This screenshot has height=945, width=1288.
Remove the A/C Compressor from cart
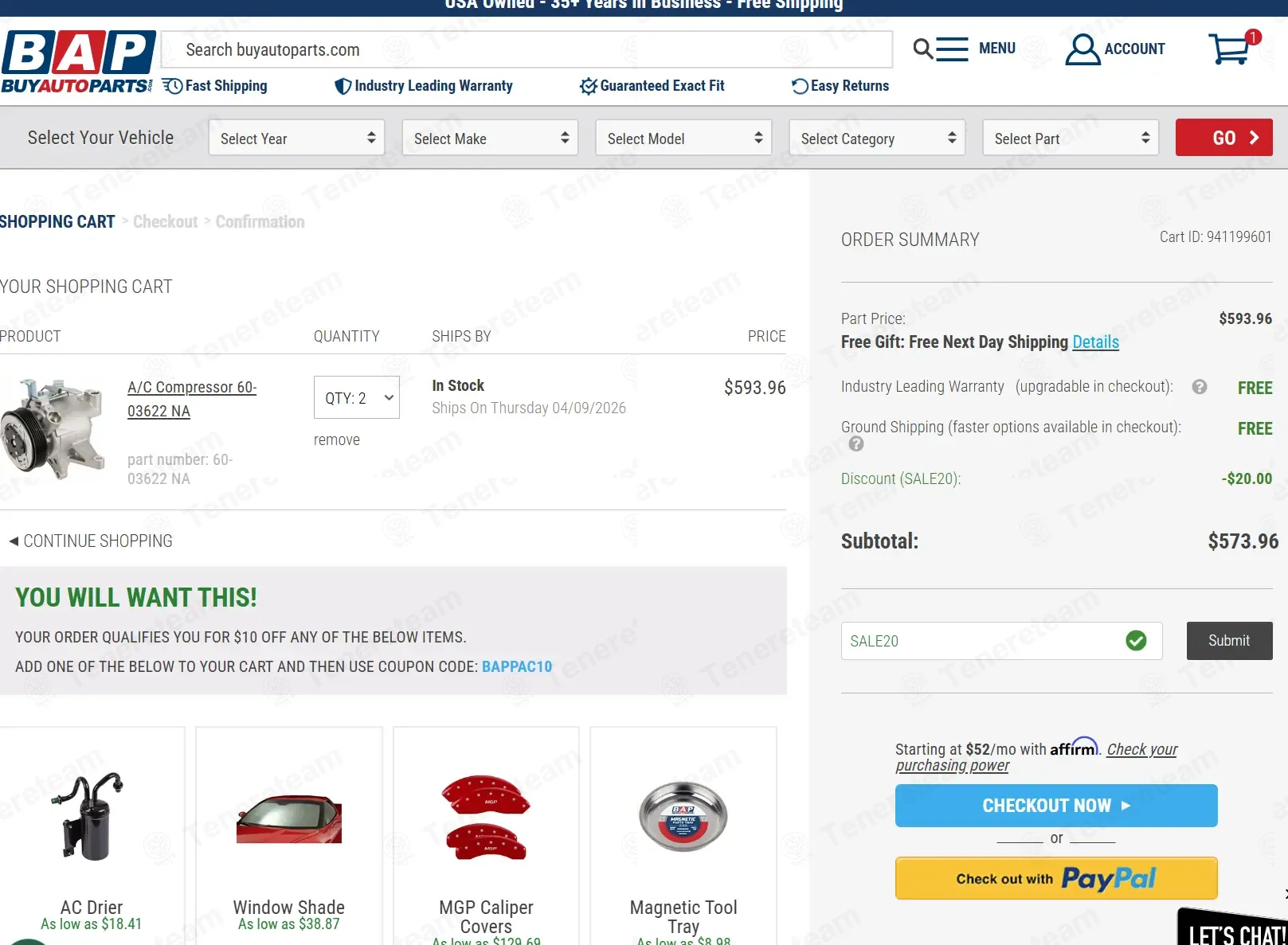click(x=337, y=439)
